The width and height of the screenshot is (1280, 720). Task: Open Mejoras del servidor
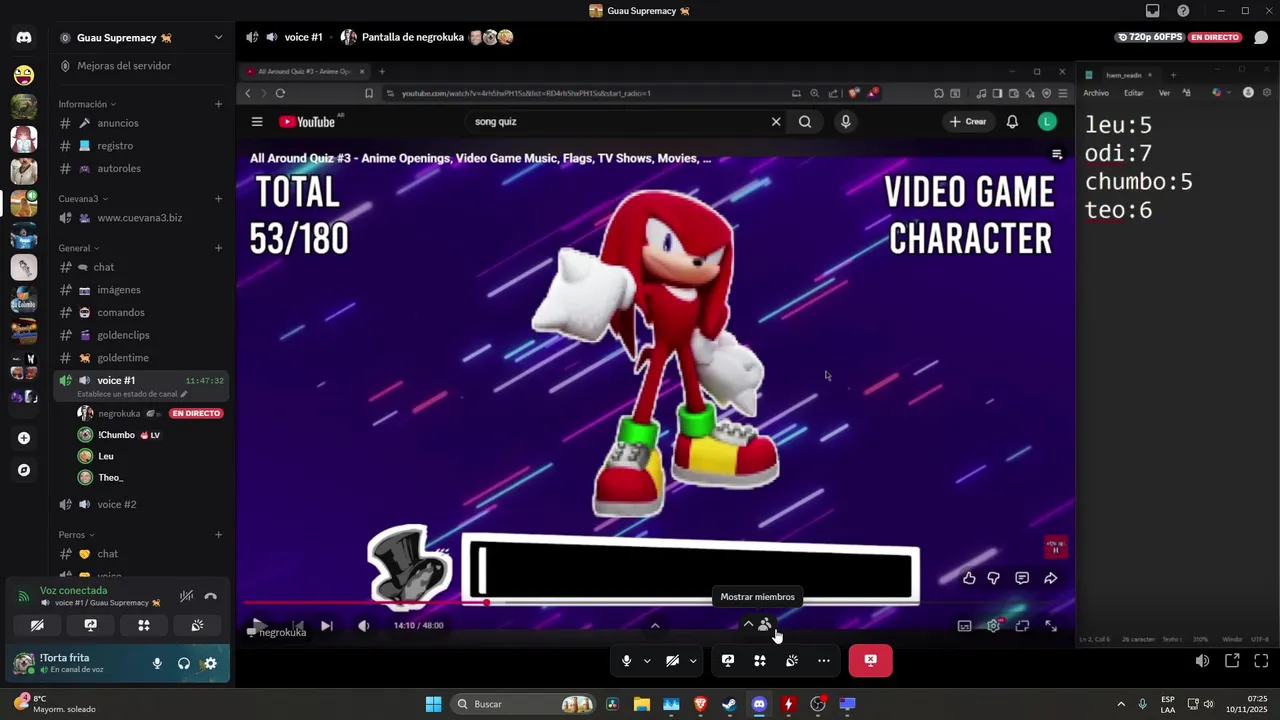point(140,66)
